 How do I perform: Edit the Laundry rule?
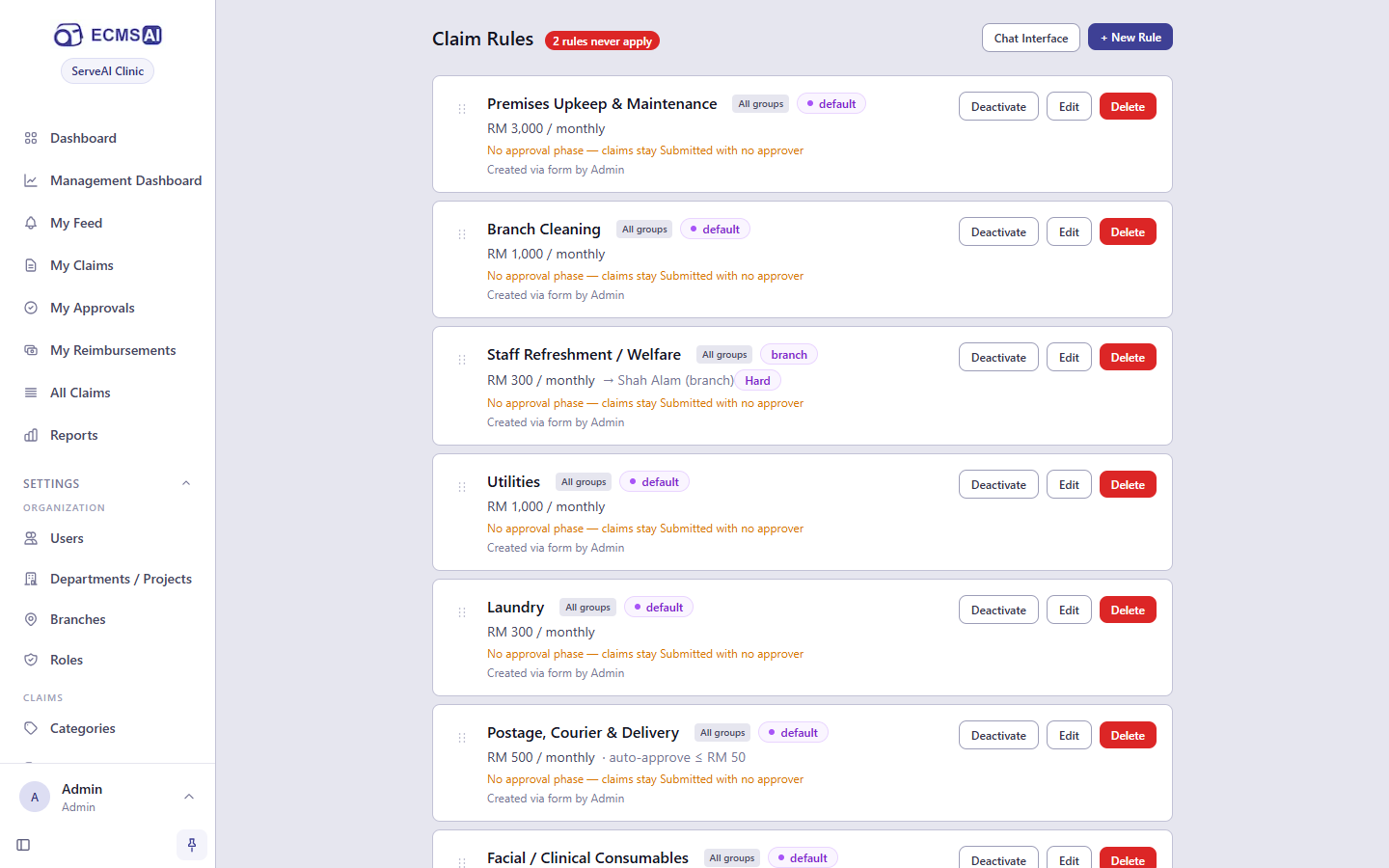(1069, 610)
